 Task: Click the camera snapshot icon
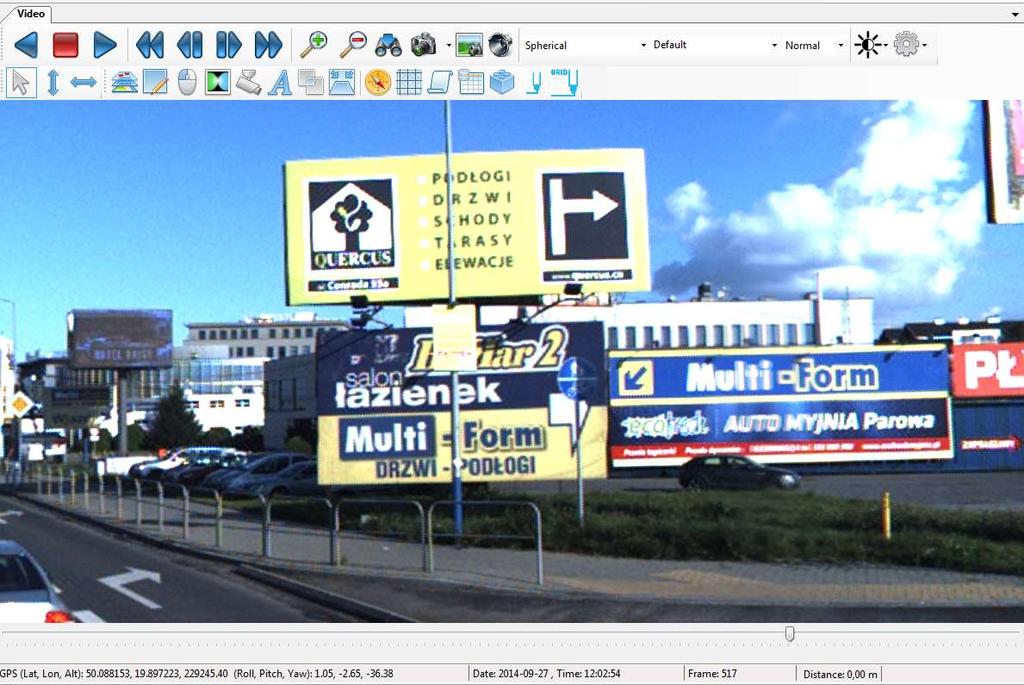(x=424, y=44)
